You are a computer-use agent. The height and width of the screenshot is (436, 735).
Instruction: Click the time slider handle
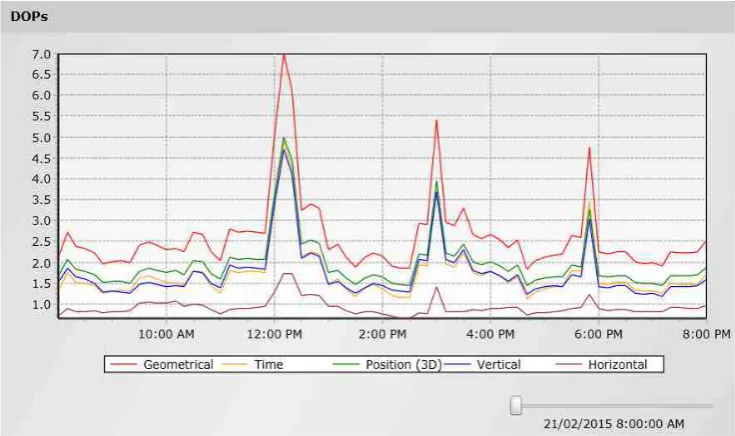(516, 405)
